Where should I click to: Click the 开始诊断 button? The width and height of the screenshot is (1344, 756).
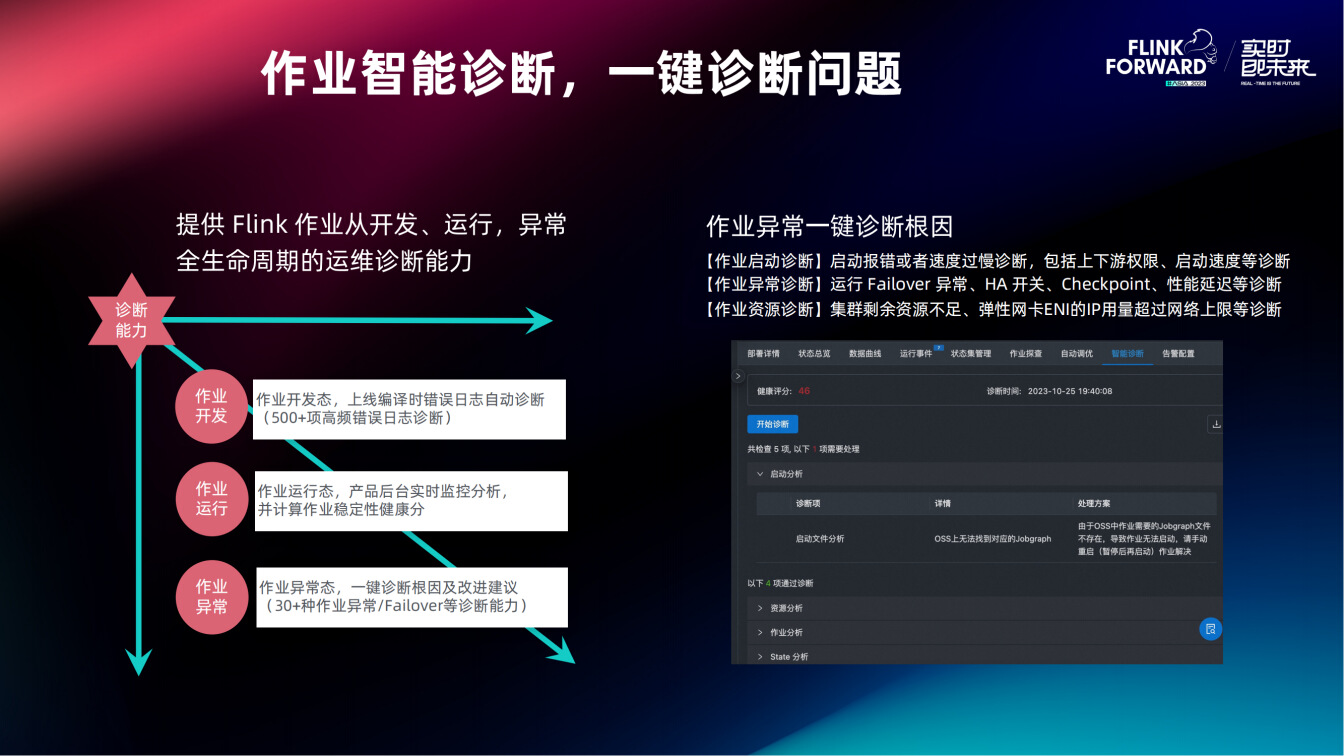point(772,424)
